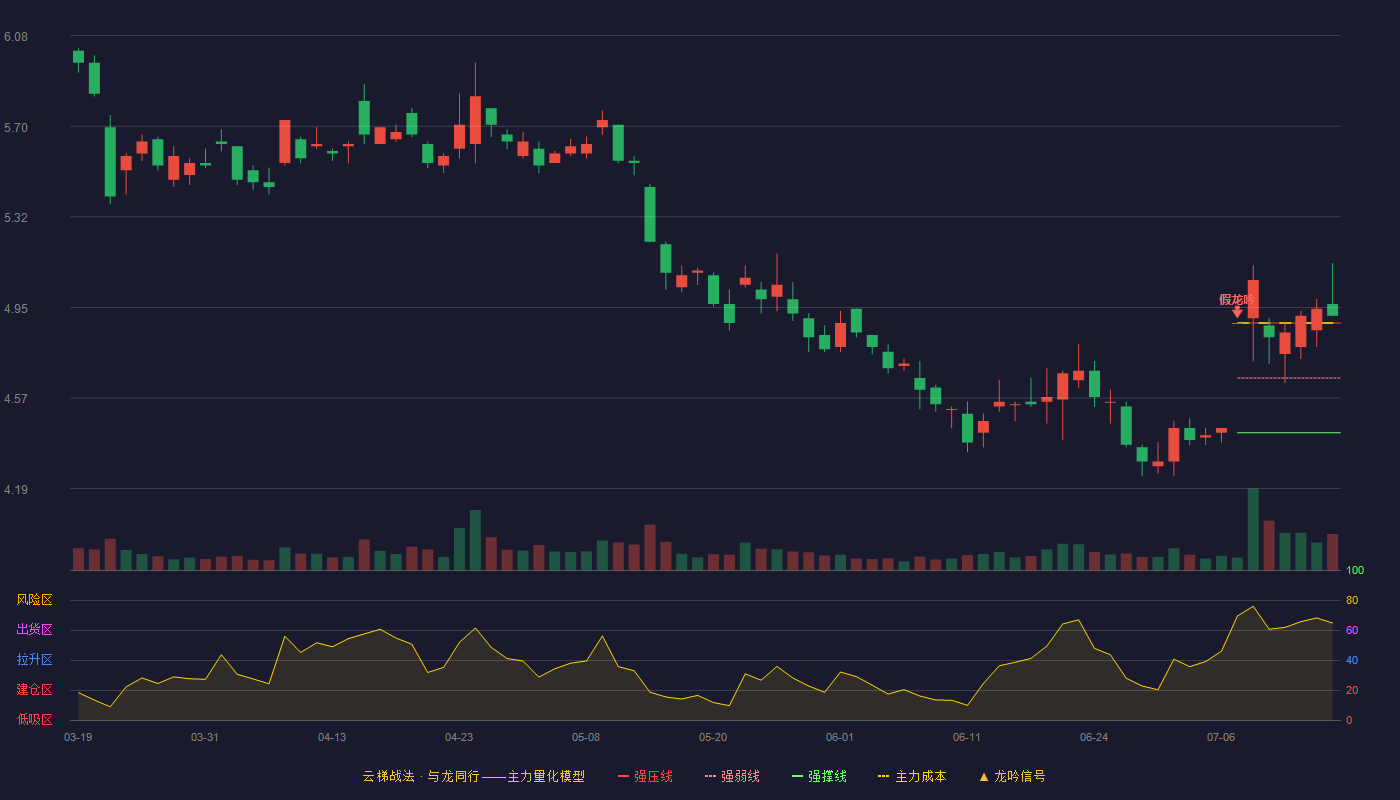Click the 5.70 price axis label
The image size is (1400, 800).
pos(16,128)
